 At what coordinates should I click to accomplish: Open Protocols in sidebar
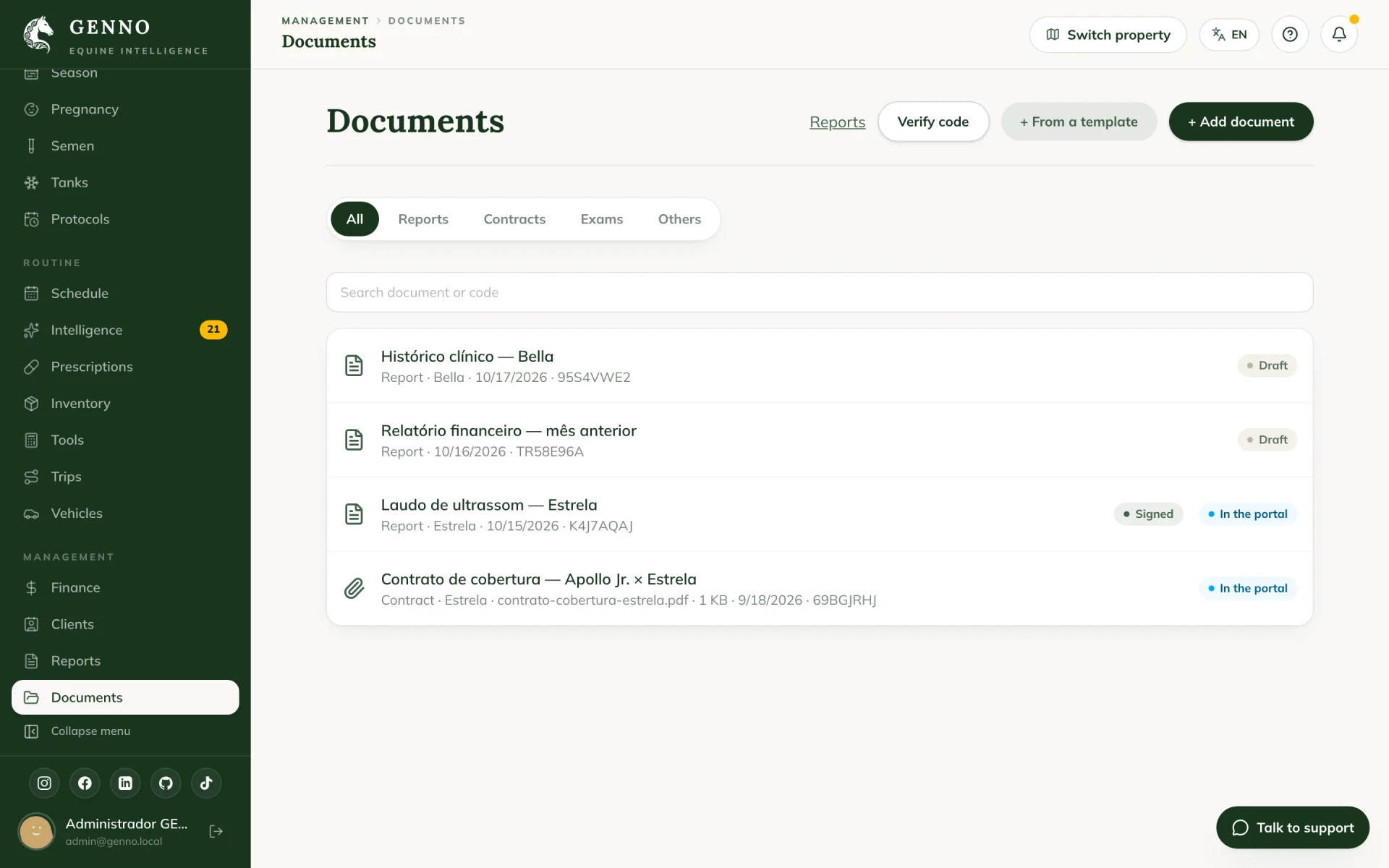click(x=125, y=219)
